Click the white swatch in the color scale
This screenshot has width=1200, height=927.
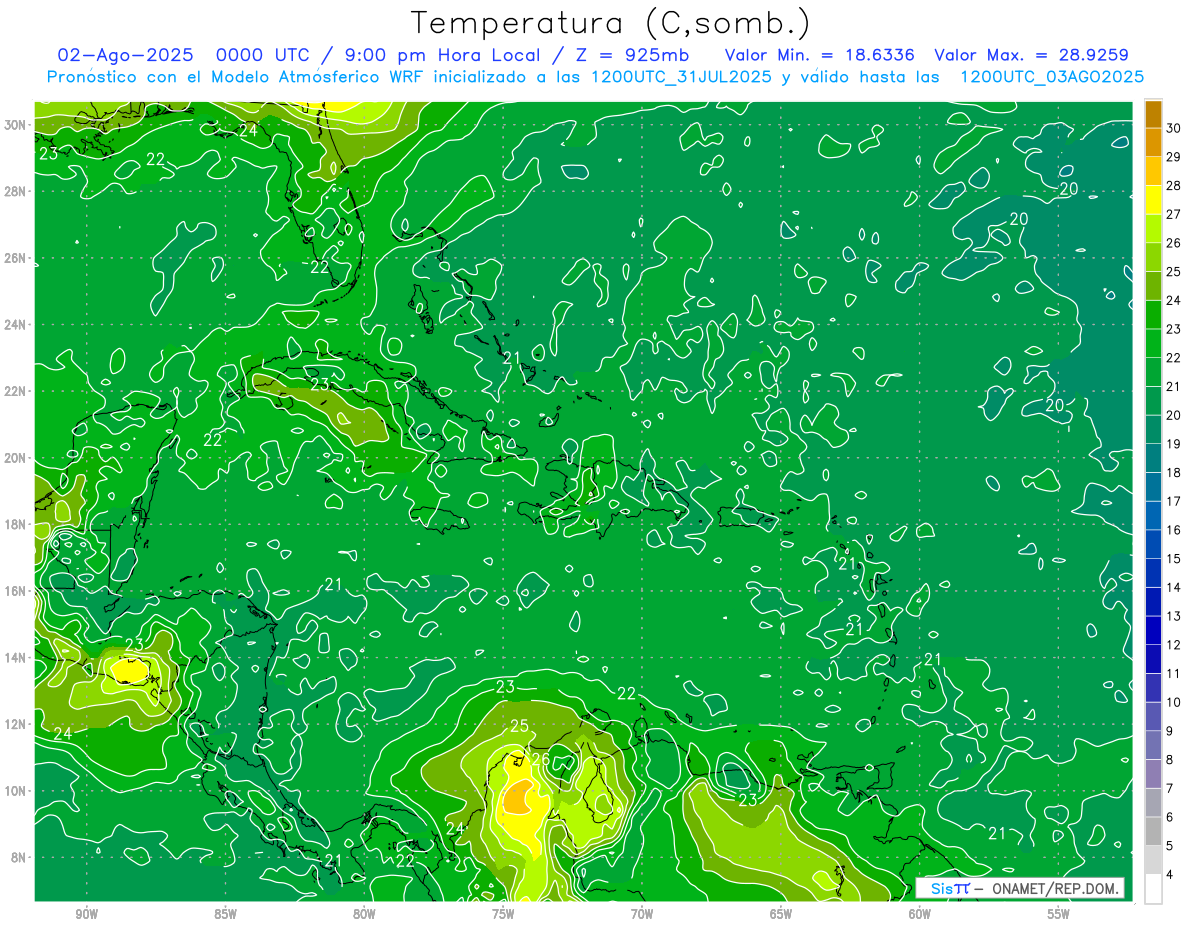click(1153, 889)
